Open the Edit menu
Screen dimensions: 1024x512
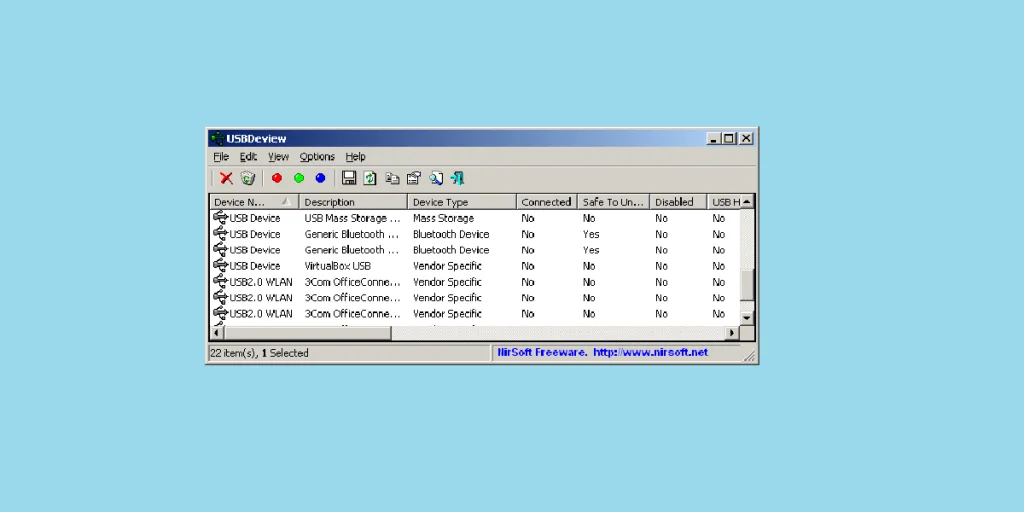(248, 157)
